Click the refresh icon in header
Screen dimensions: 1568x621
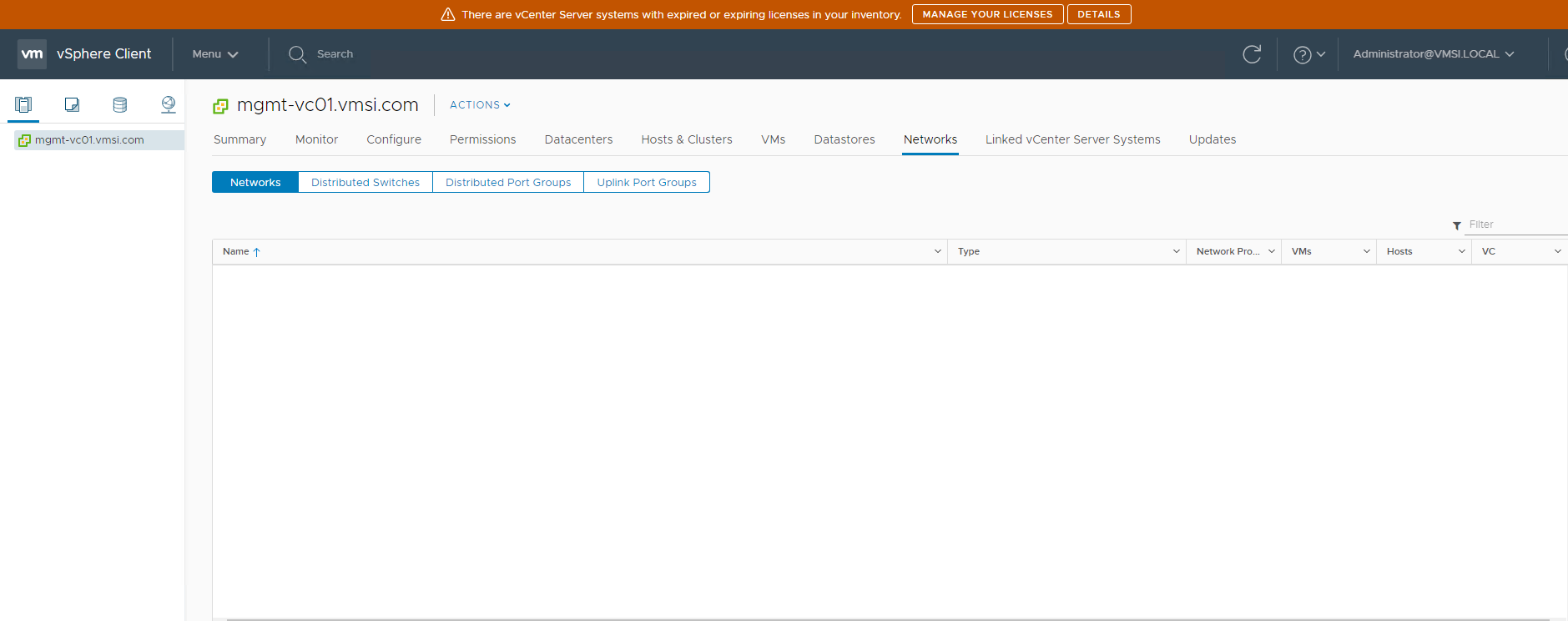(x=1252, y=54)
